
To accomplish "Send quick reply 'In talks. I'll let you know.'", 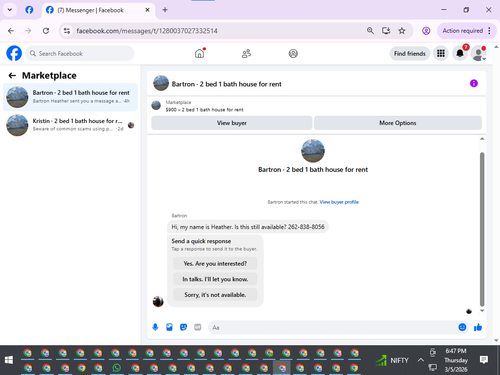I will point(215,279).
